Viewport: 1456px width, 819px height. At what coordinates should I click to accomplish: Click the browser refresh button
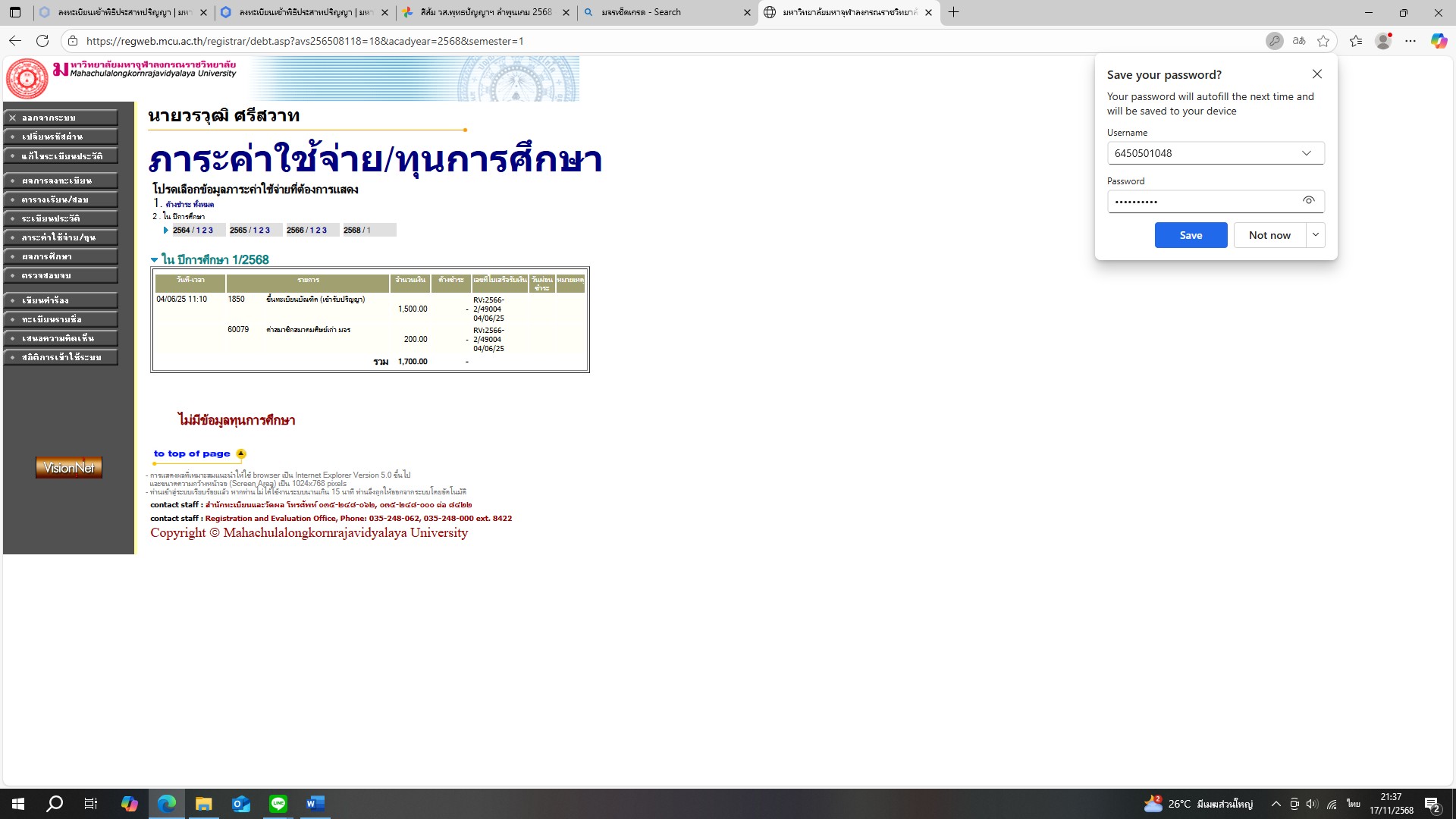point(42,41)
